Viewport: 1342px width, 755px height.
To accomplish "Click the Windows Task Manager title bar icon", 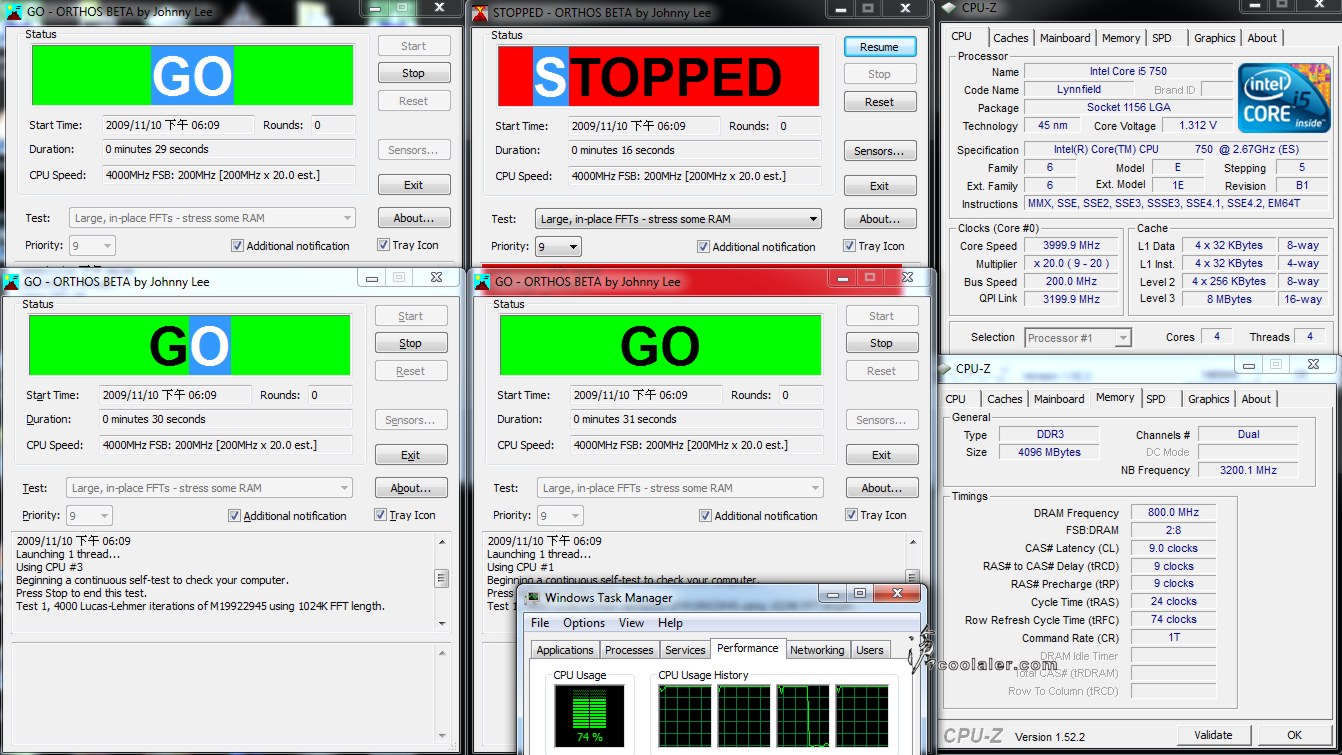I will pyautogui.click(x=534, y=597).
